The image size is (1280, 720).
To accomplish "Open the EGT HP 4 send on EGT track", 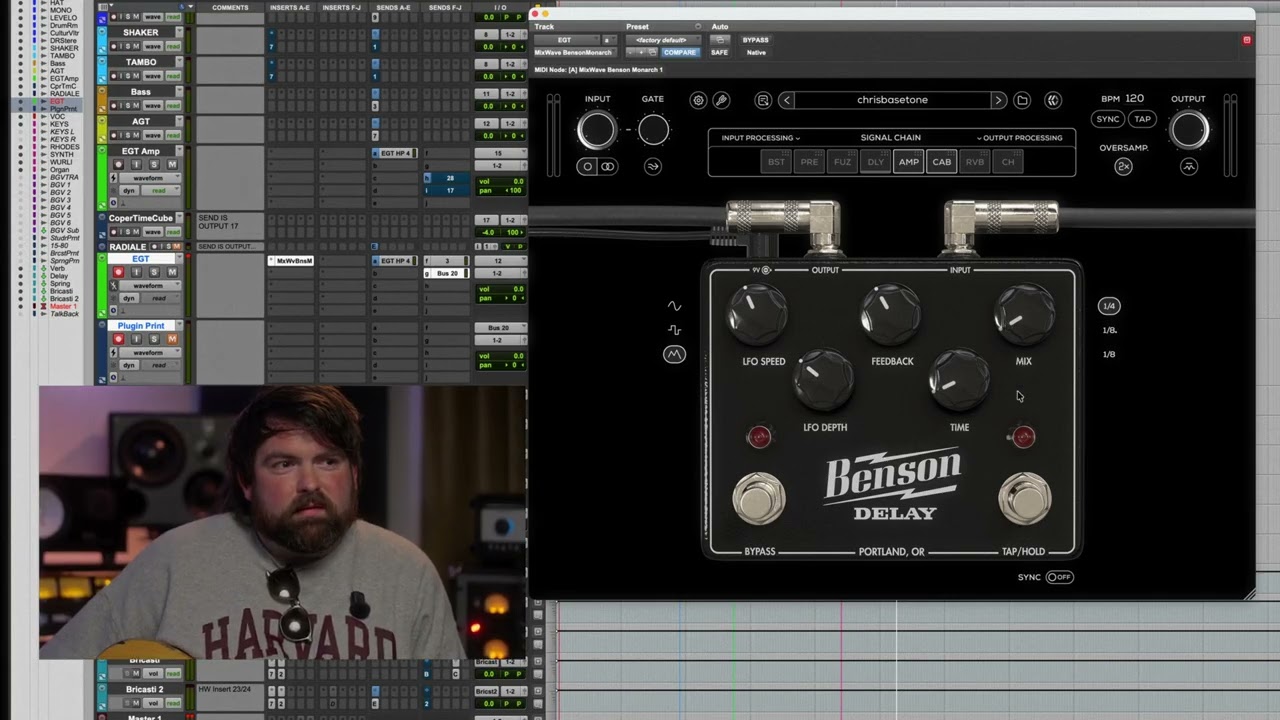I will coord(394,261).
